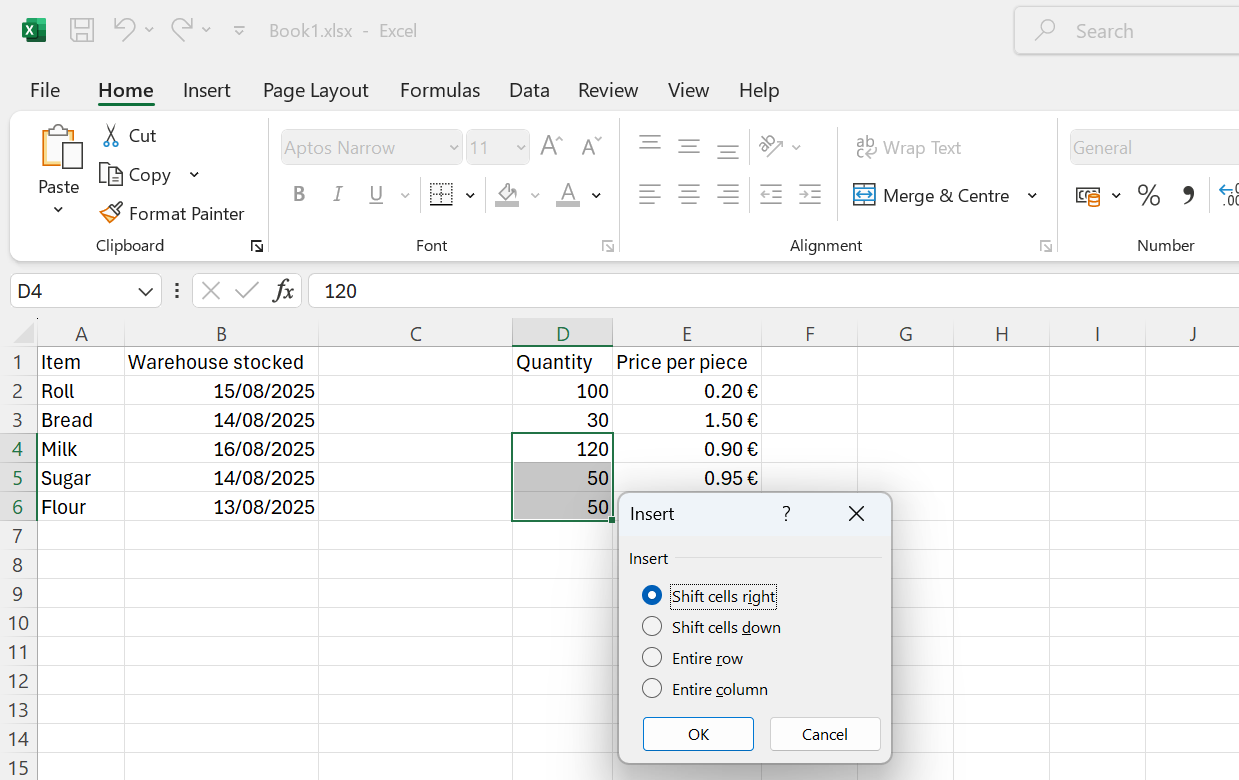Click Cancel in Insert dialog
Image resolution: width=1239 pixels, height=780 pixels.
coord(825,734)
